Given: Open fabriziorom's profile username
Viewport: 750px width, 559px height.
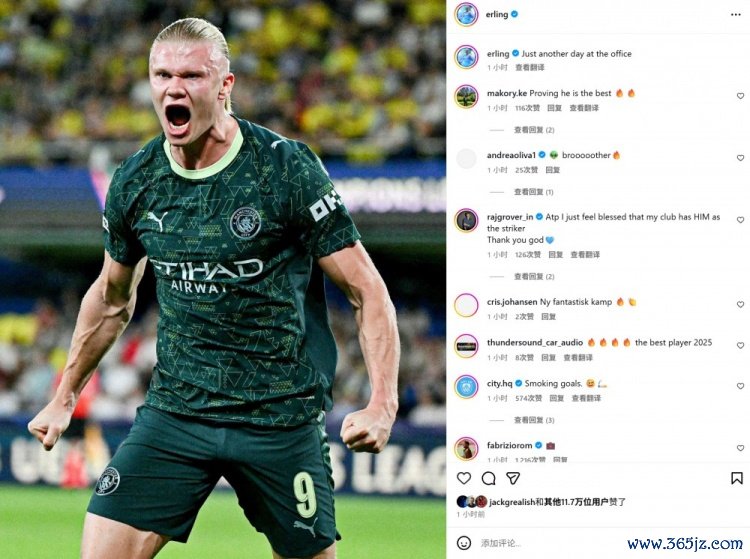Looking at the screenshot, I should 509,445.
